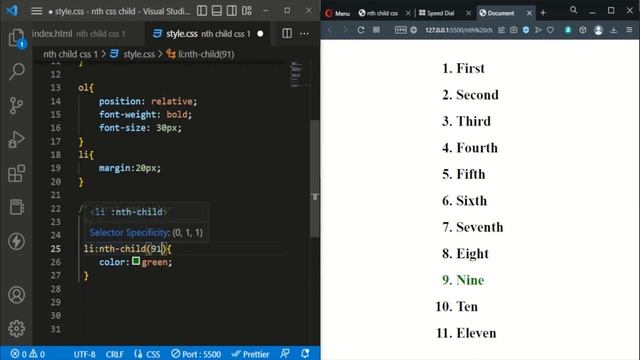Place cursor in the li:nth-child(91) selector line

tap(127, 248)
